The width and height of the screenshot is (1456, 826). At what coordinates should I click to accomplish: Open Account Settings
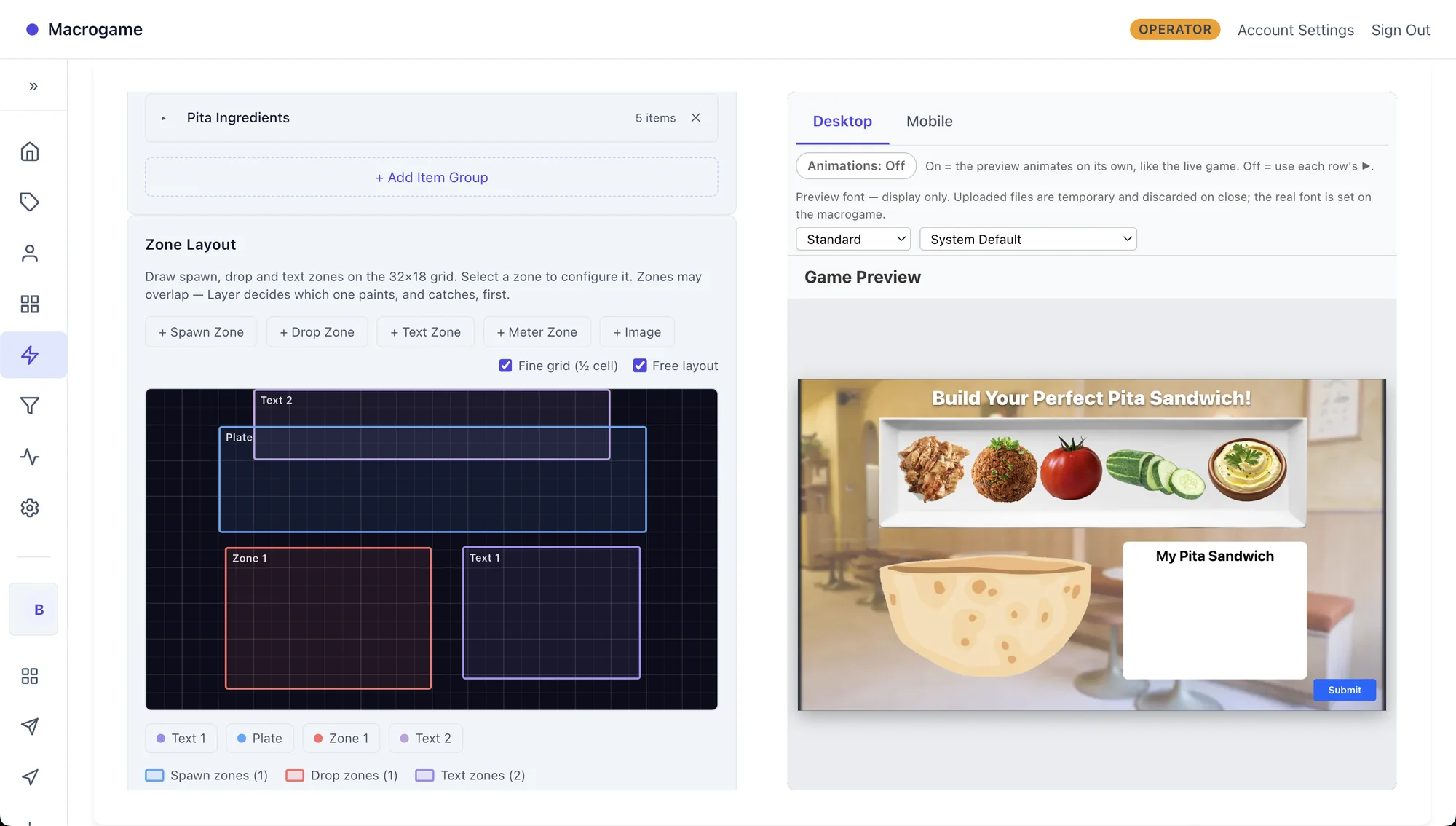pos(1295,30)
